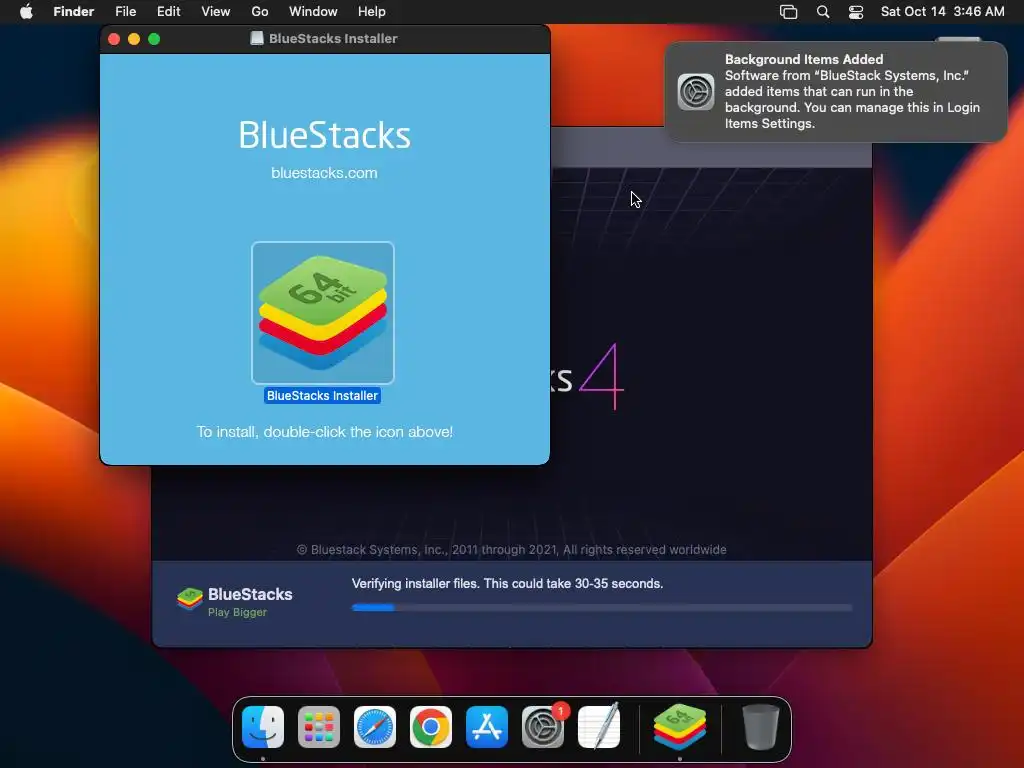The image size is (1024, 768).
Task: Maximize the BlueStacks Installer disk window
Action: [x=154, y=39]
